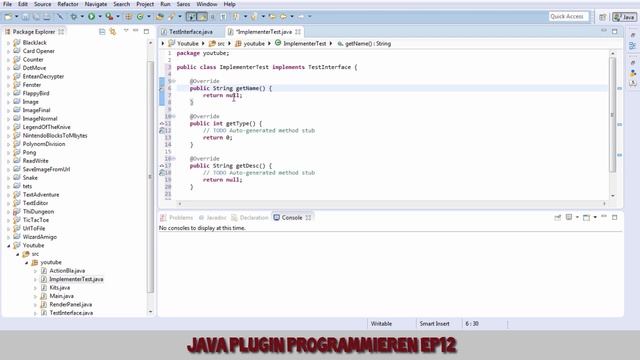This screenshot has height=360, width=640.
Task: Click the task marker at line 12
Action: pyautogui.click(x=162, y=131)
